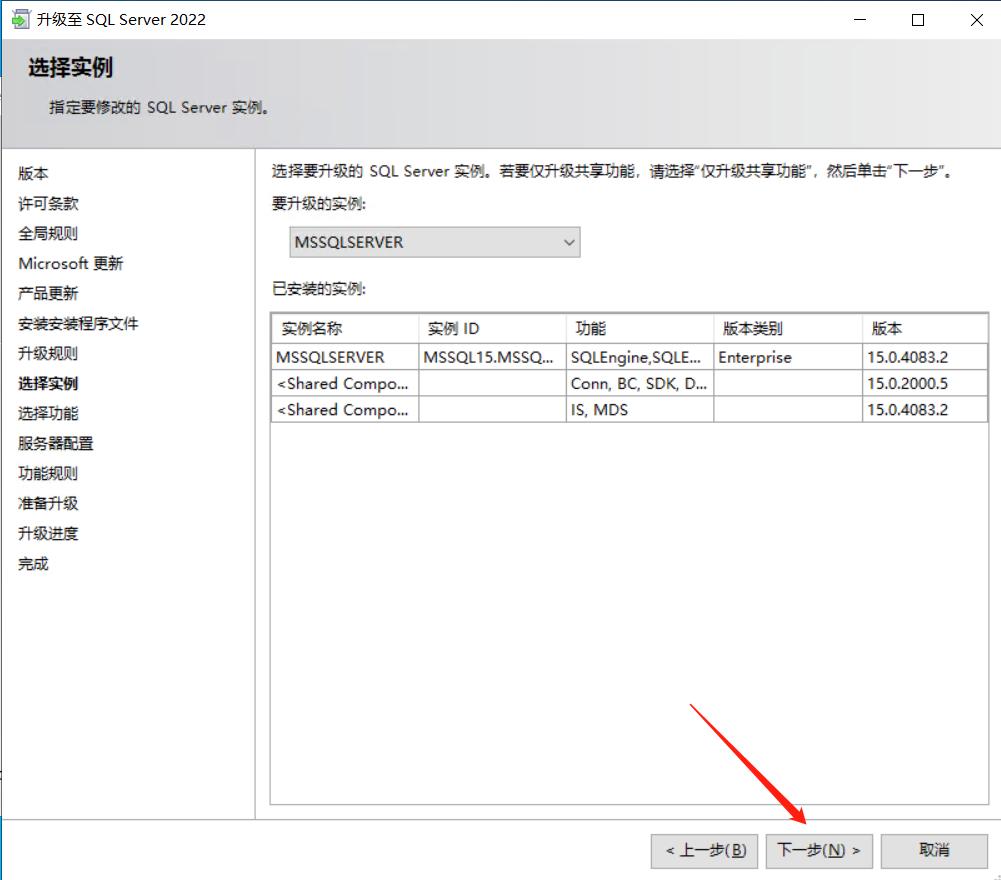Minimize the setup window
Viewport: 1001px width, 880px height.
[860, 20]
